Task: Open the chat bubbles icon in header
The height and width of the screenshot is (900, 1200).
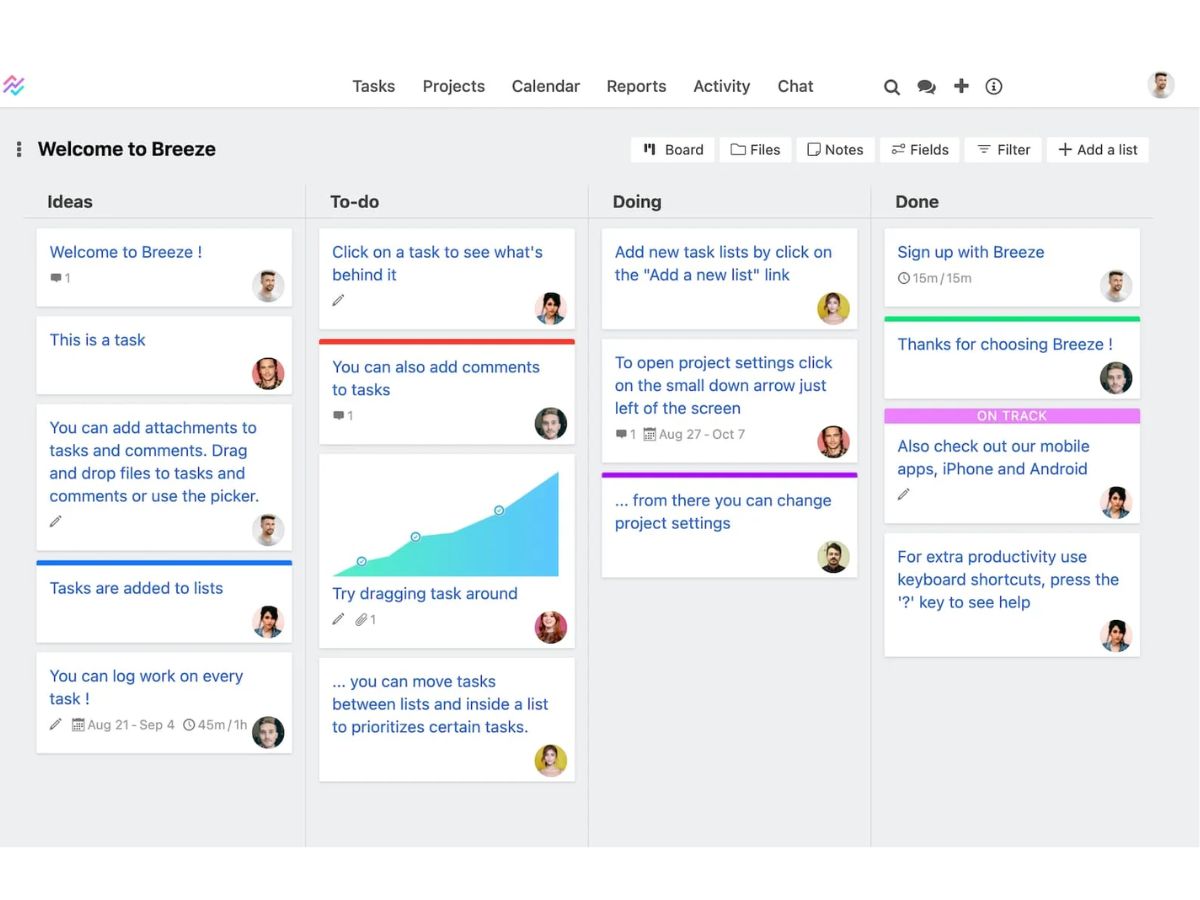Action: (x=927, y=87)
